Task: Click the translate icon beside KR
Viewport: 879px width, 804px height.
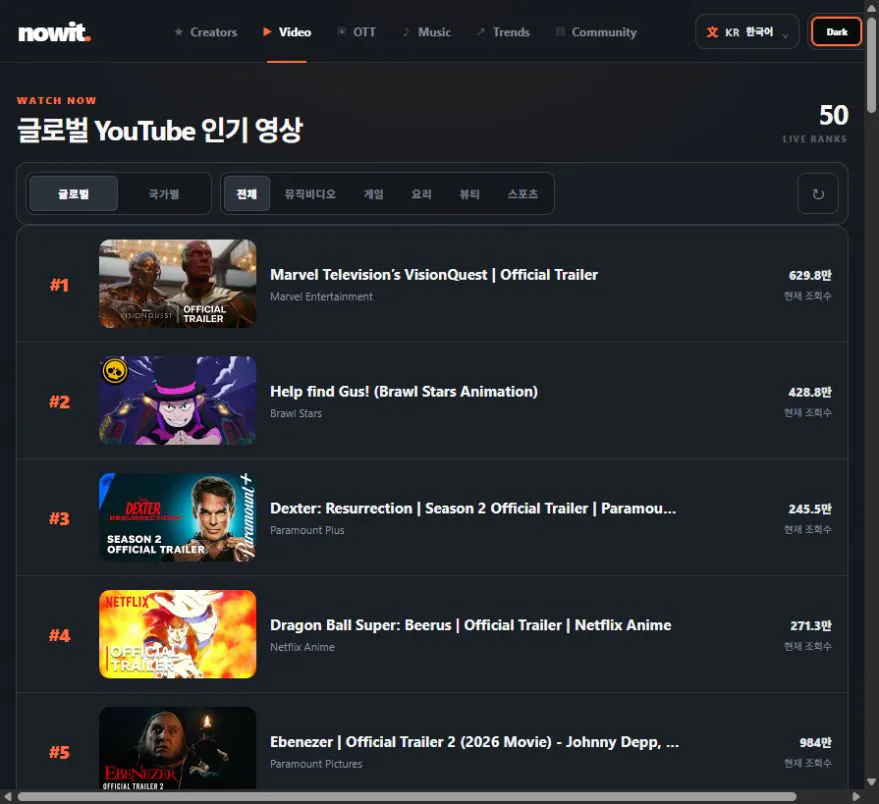Action: pyautogui.click(x=712, y=32)
